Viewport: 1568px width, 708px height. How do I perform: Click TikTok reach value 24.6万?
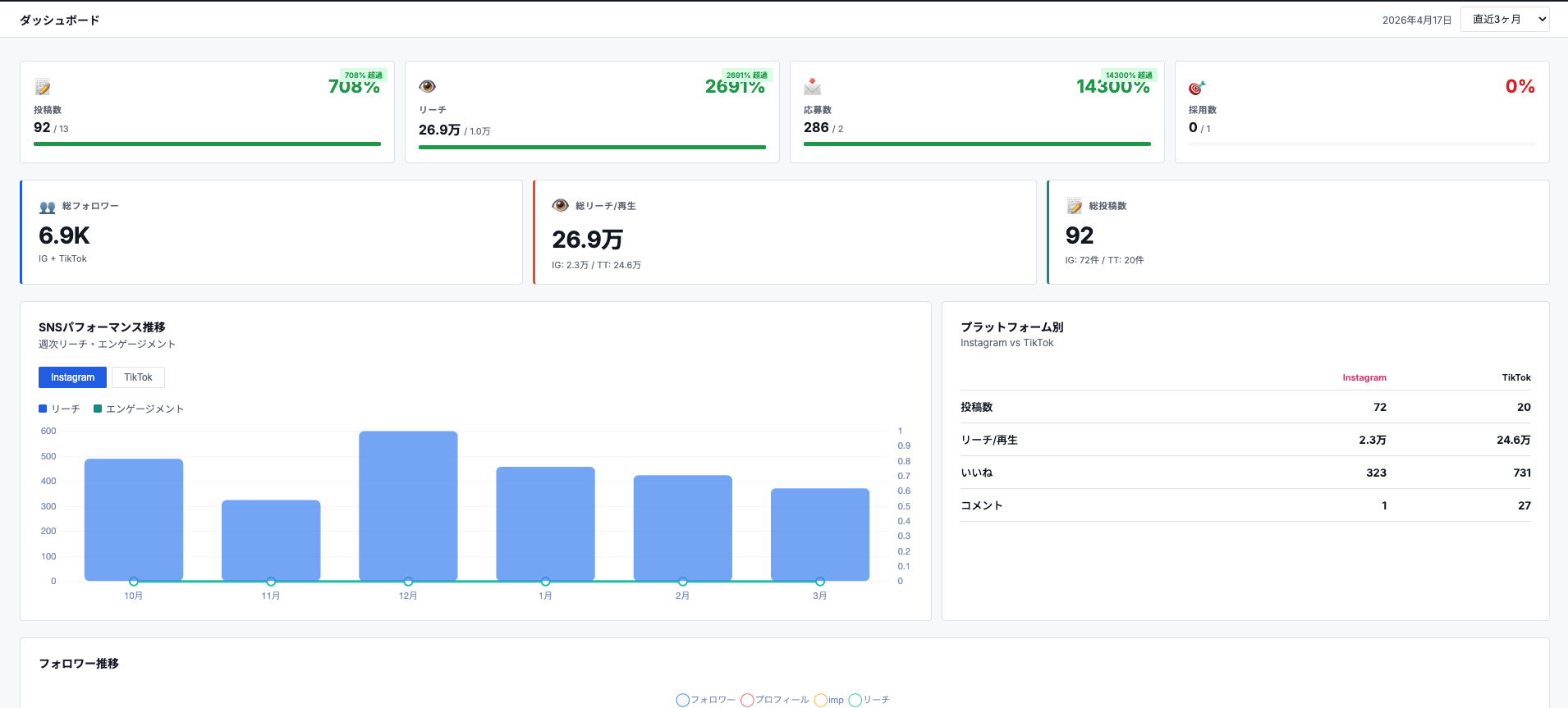(1513, 440)
